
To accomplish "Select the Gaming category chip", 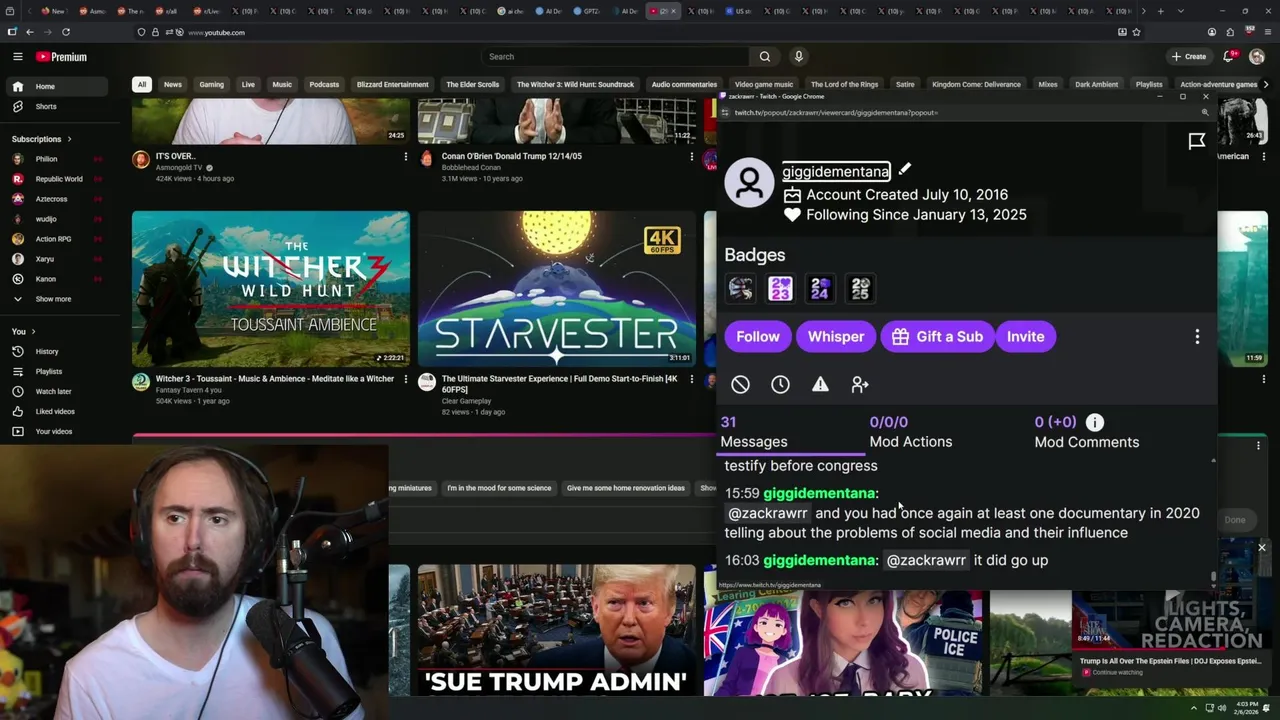I will [211, 85].
